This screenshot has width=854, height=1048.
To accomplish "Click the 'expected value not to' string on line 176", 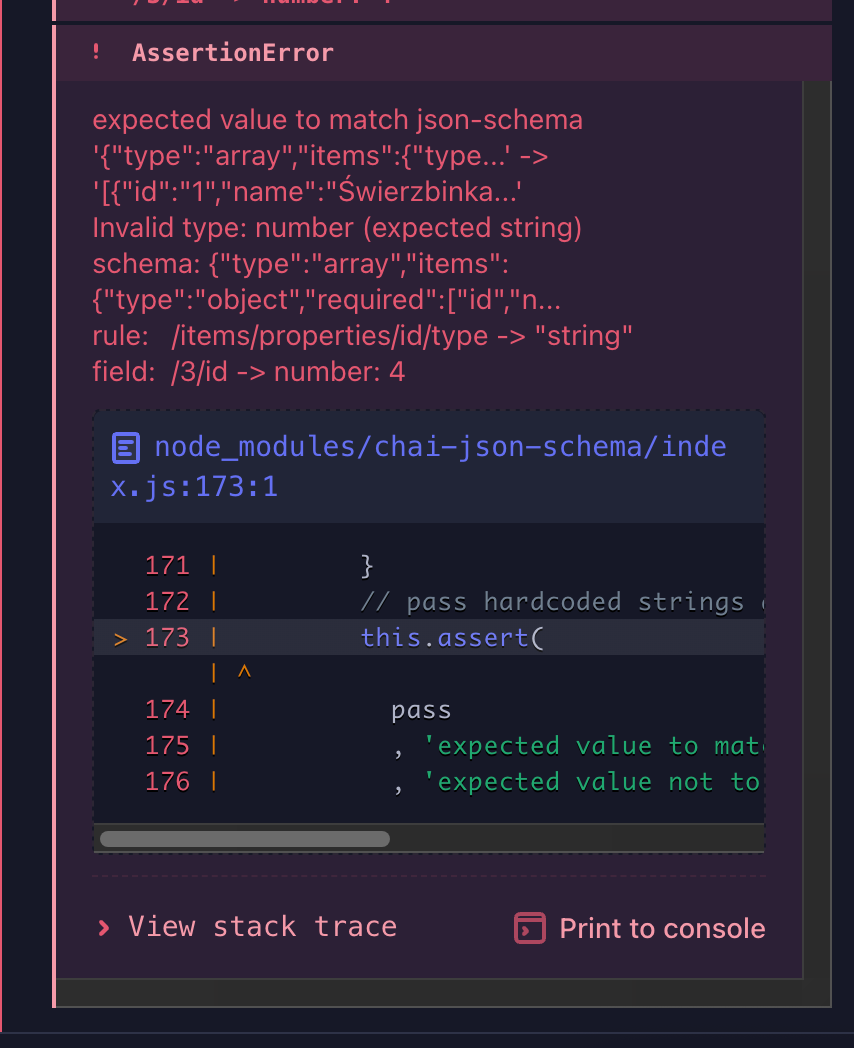I will (590, 782).
